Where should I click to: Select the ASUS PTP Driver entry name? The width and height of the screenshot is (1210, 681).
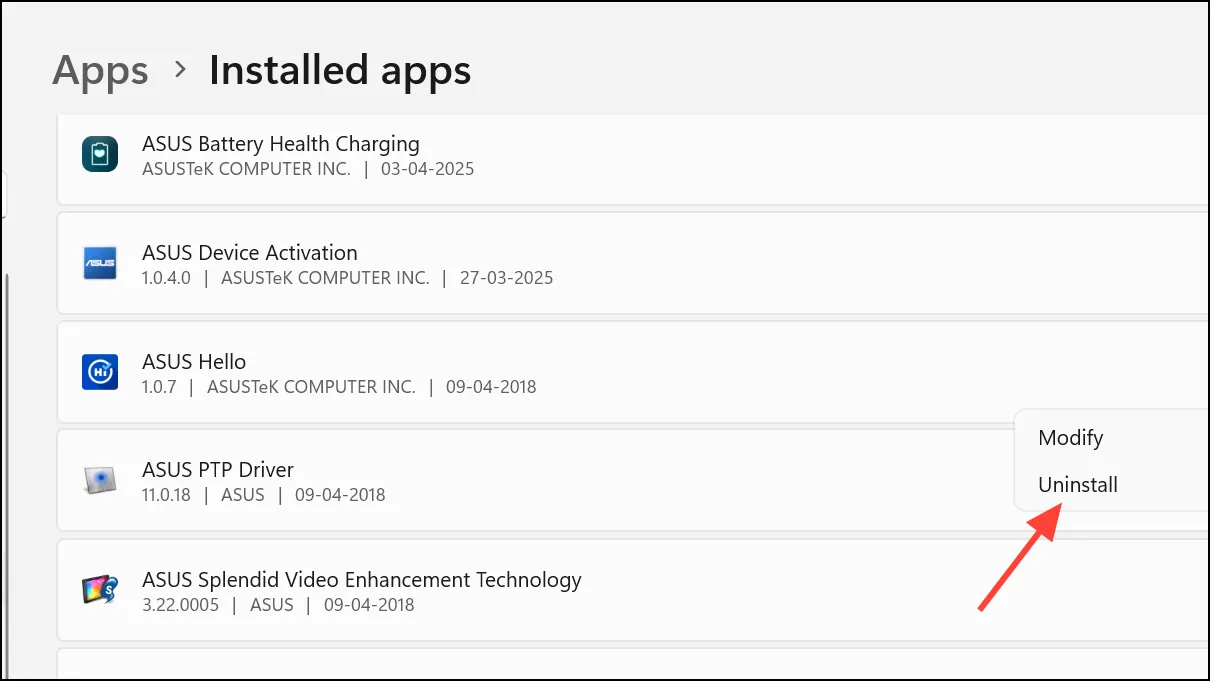coord(218,470)
